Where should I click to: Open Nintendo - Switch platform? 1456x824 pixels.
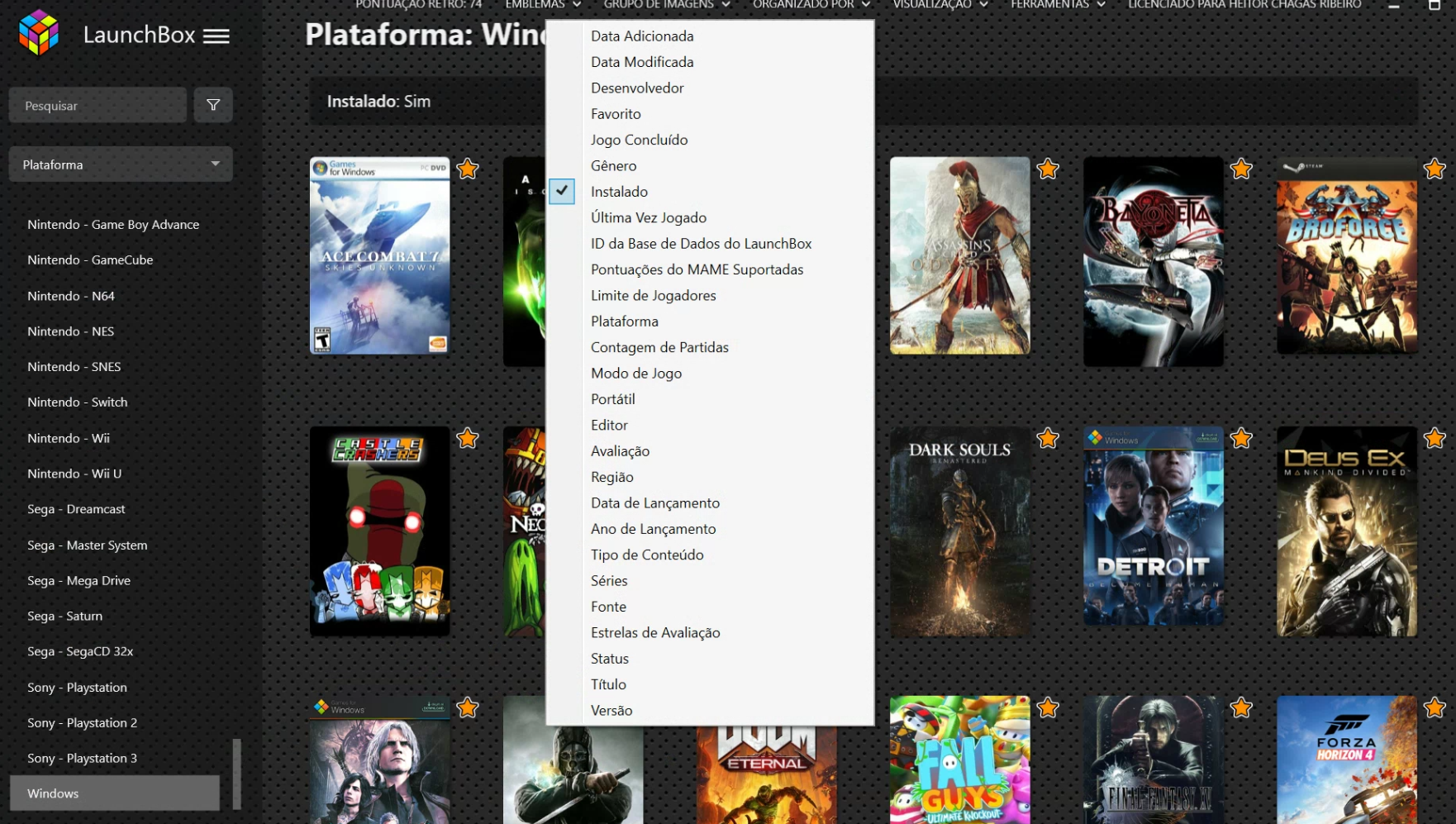tap(77, 402)
